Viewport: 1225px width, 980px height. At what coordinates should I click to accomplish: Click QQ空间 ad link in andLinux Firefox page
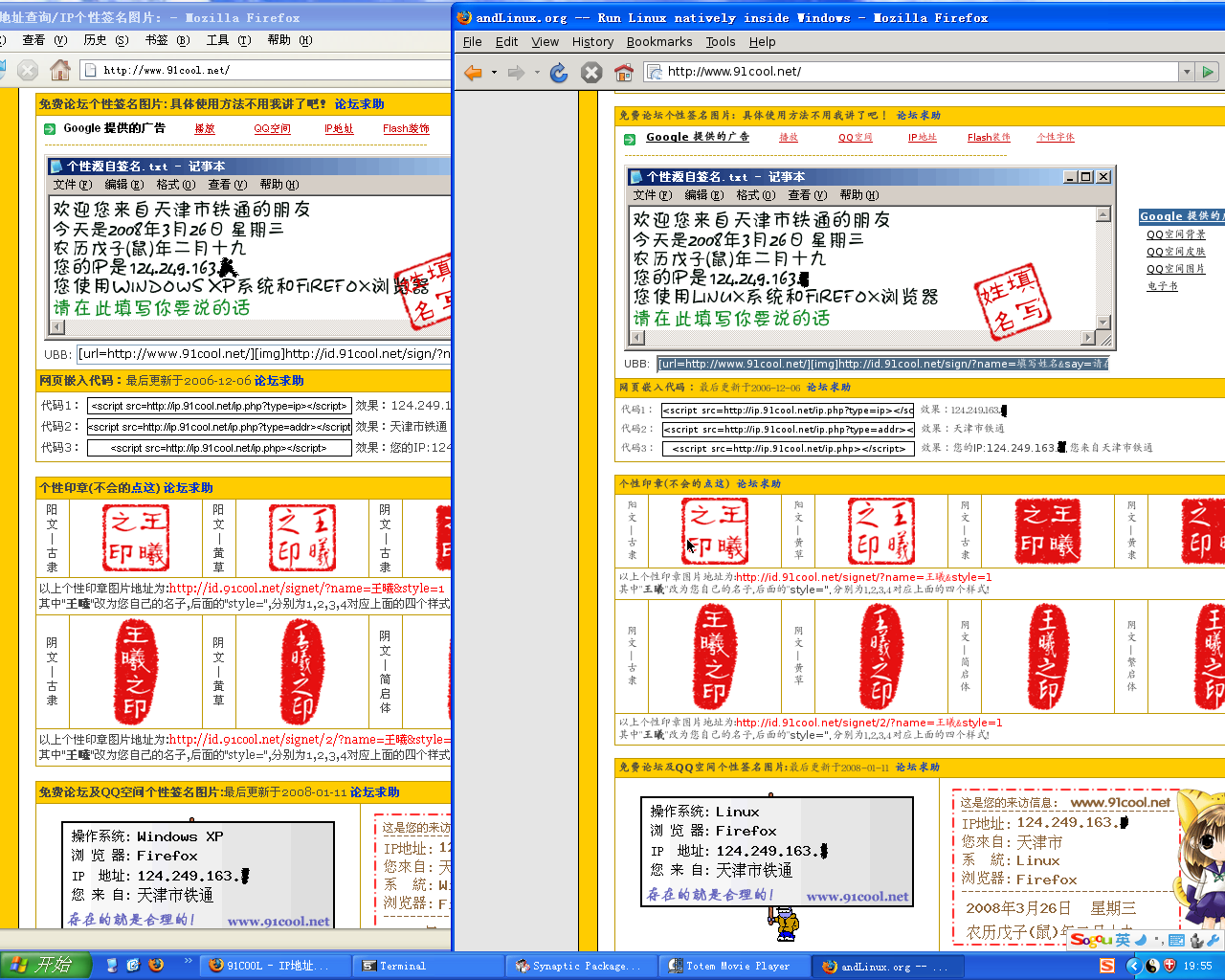point(856,137)
